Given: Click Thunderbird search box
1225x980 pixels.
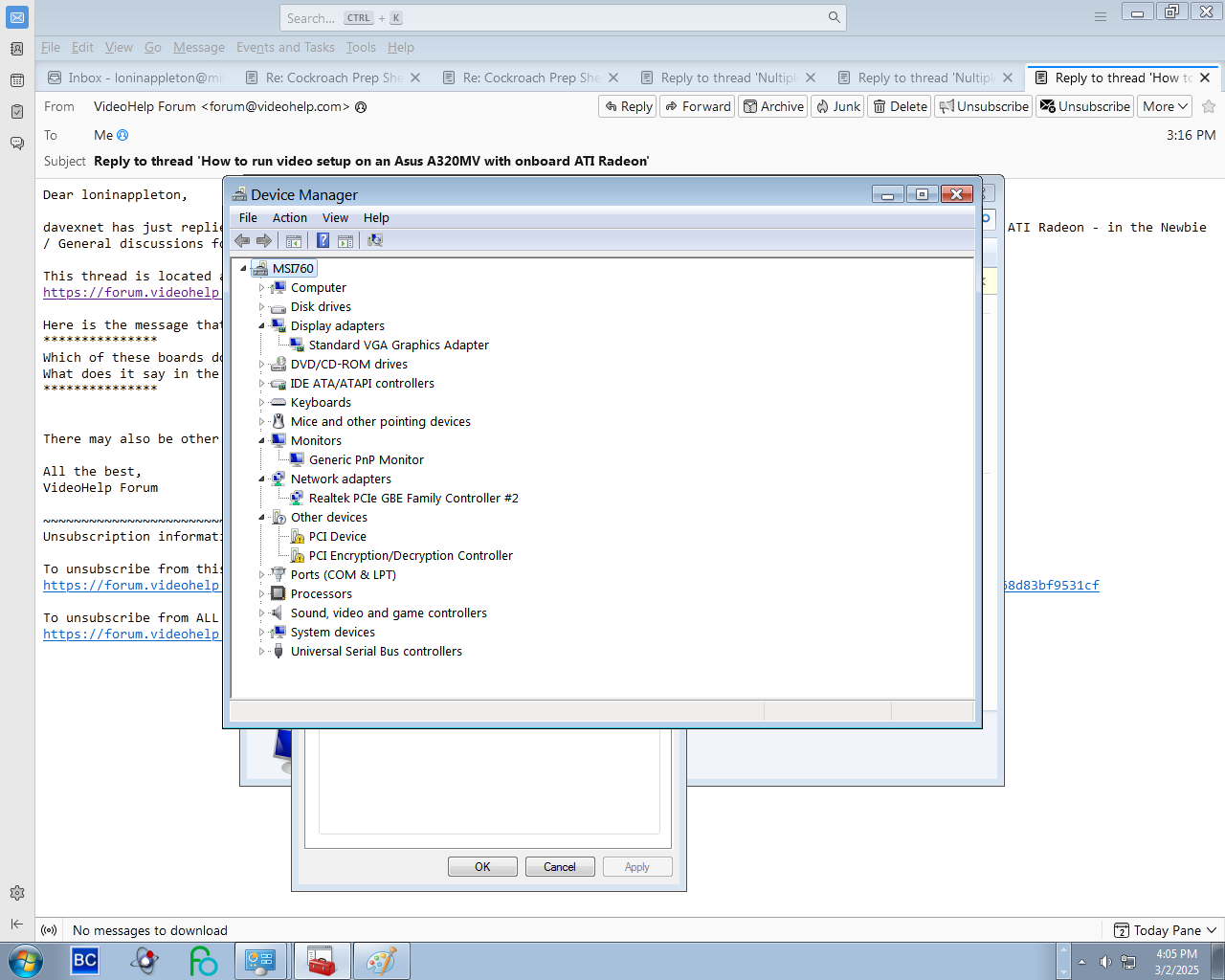Looking at the screenshot, I should point(563,17).
